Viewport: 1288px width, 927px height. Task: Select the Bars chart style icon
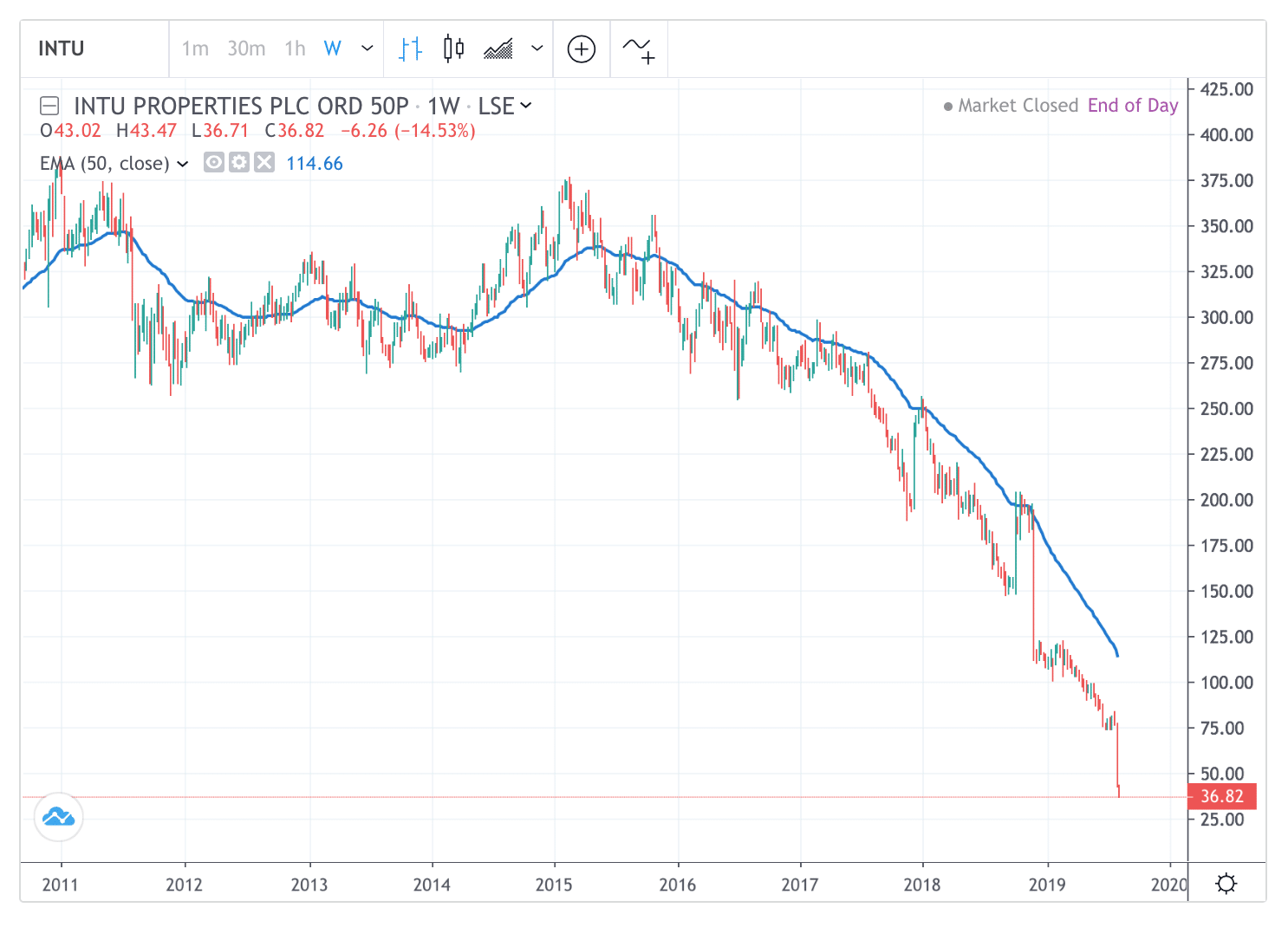[411, 49]
